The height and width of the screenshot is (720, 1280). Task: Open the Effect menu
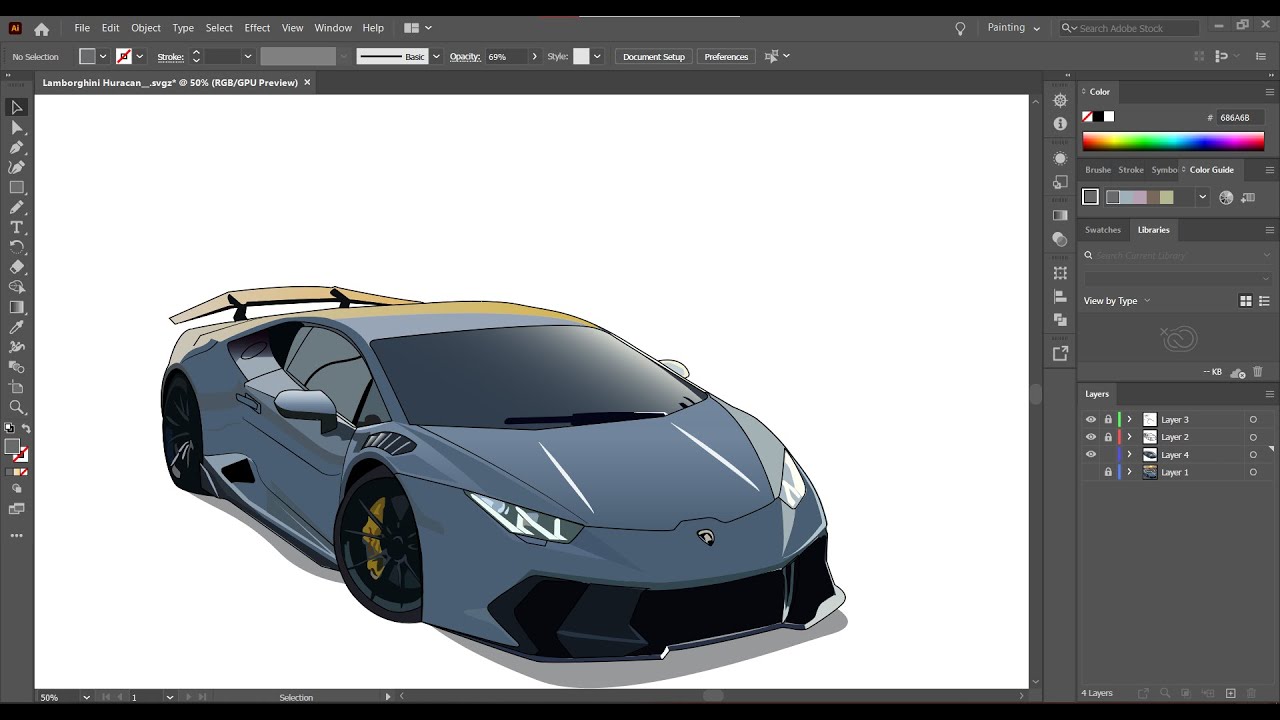257,28
